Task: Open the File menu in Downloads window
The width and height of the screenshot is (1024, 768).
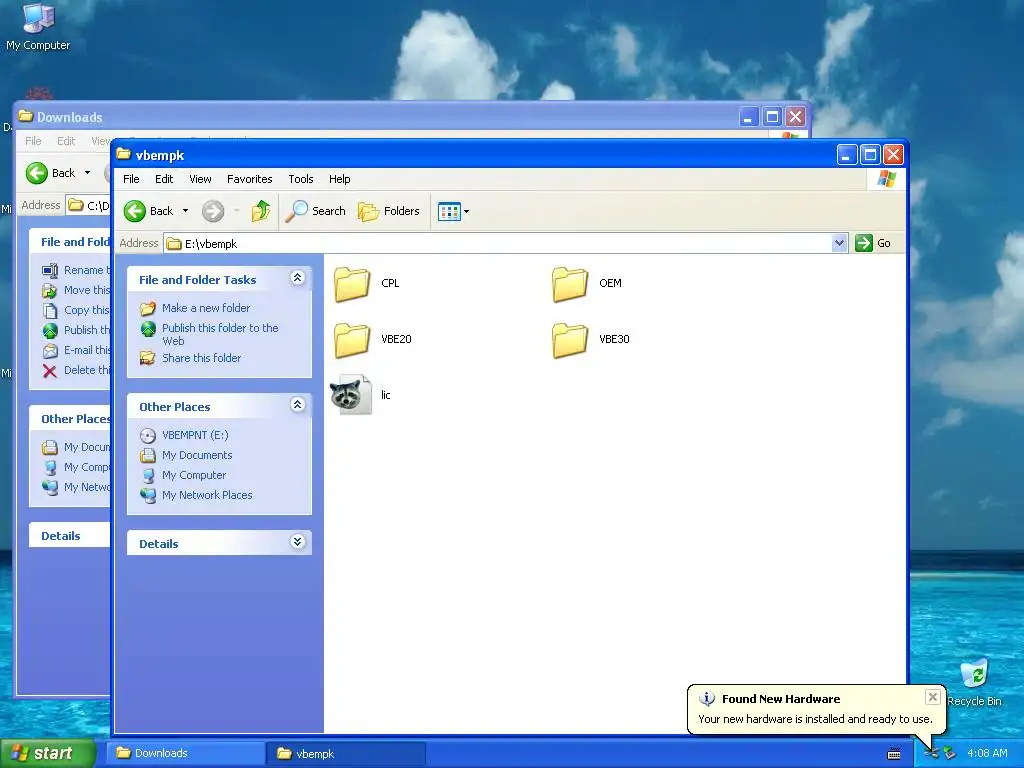Action: (33, 141)
